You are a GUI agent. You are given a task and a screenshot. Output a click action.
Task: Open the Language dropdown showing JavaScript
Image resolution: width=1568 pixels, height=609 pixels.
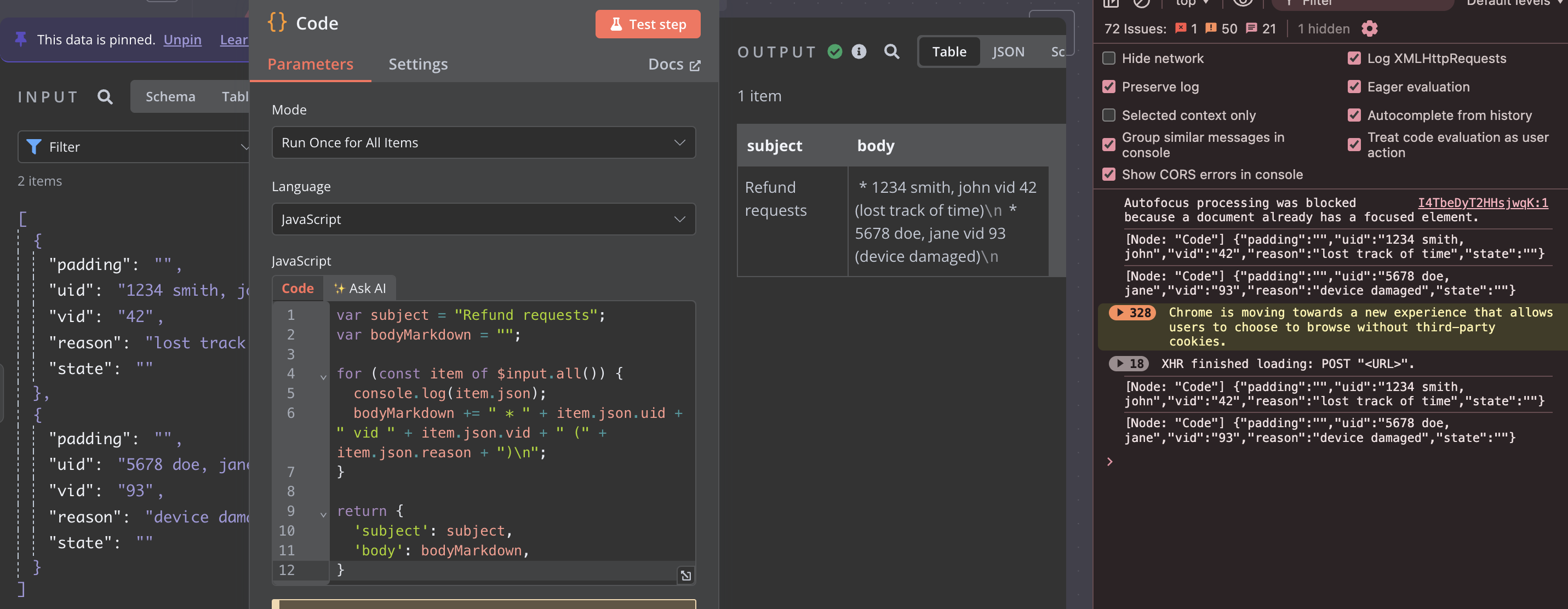[x=483, y=219]
